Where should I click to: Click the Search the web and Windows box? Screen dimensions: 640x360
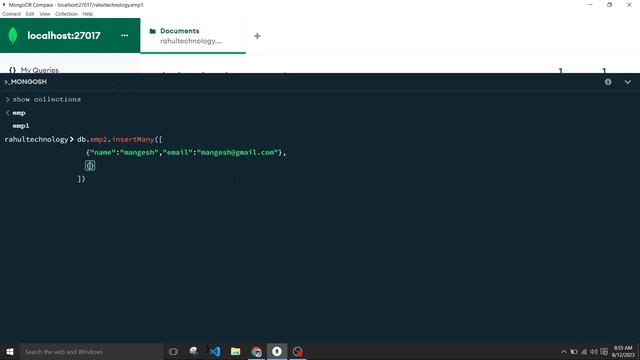click(91, 351)
